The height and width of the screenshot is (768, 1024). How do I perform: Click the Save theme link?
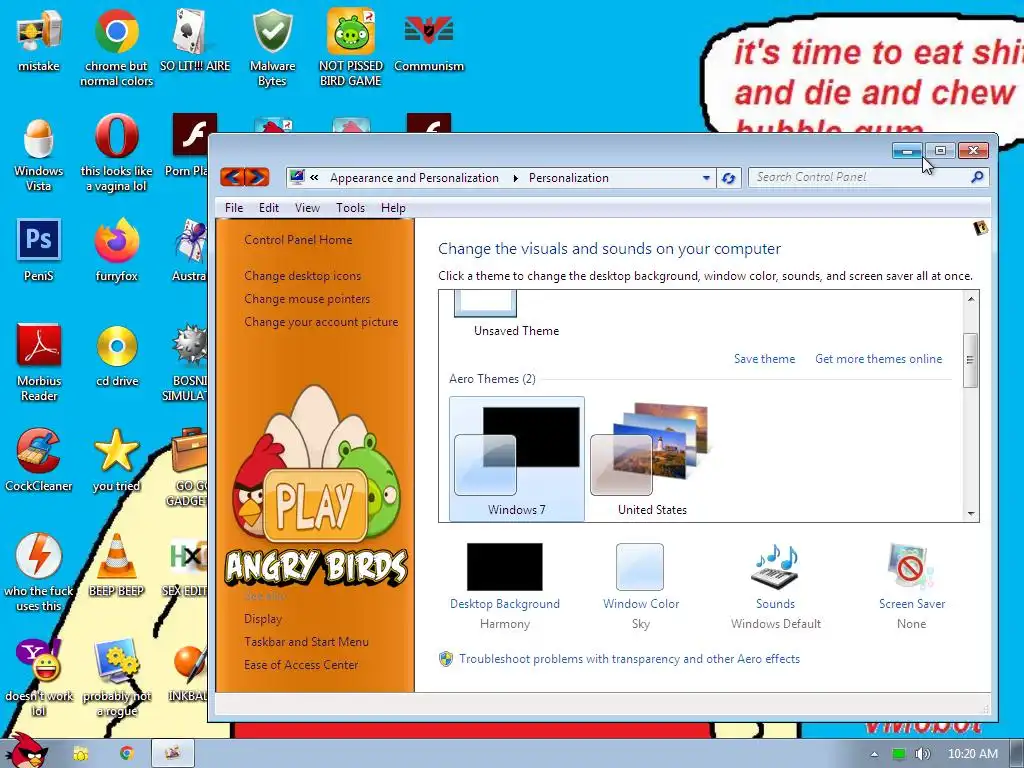[764, 359]
